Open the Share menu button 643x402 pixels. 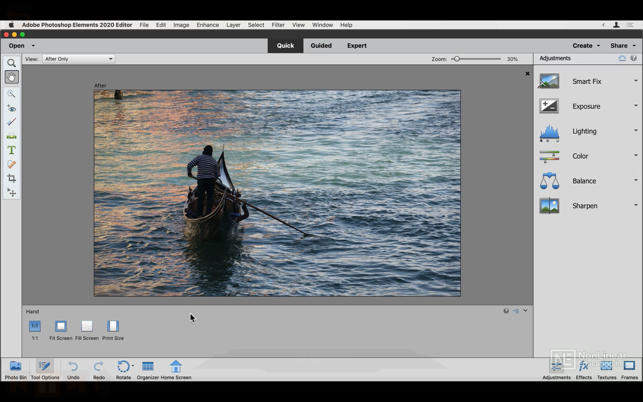(x=620, y=45)
